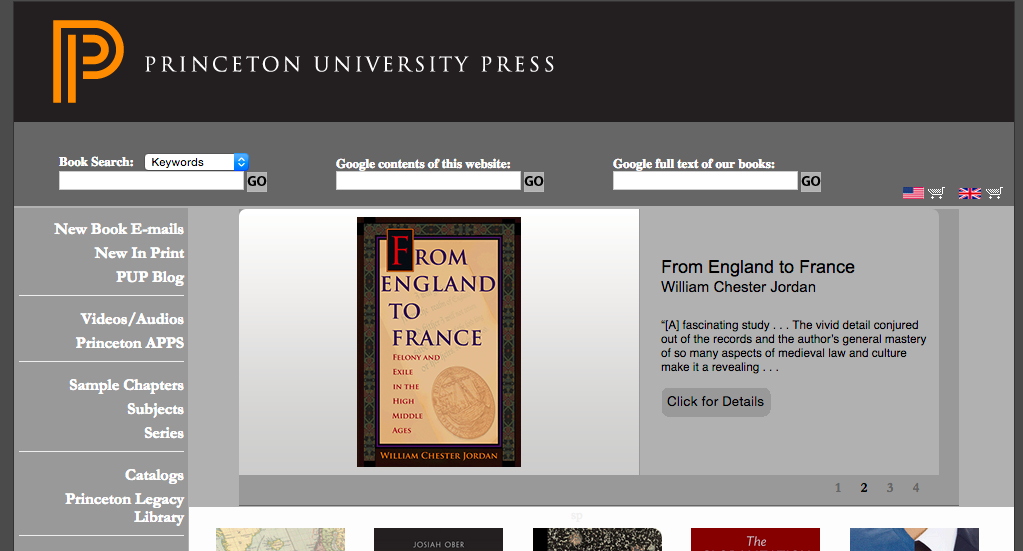1023x551 pixels.
Task: Focus the Google full text books field
Action: [705, 181]
